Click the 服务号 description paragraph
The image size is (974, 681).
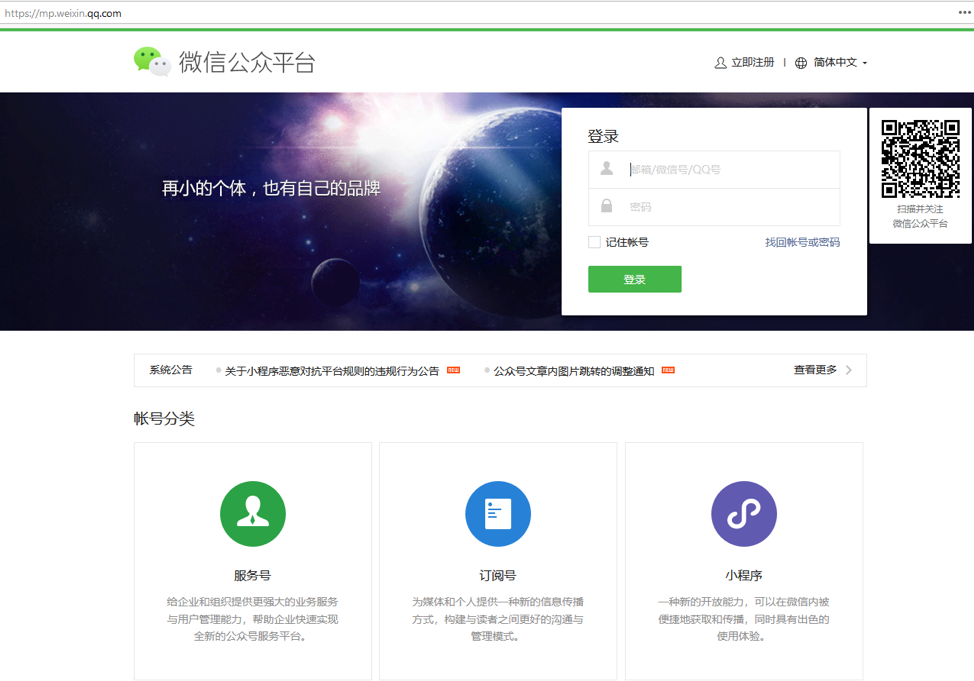(x=252, y=619)
